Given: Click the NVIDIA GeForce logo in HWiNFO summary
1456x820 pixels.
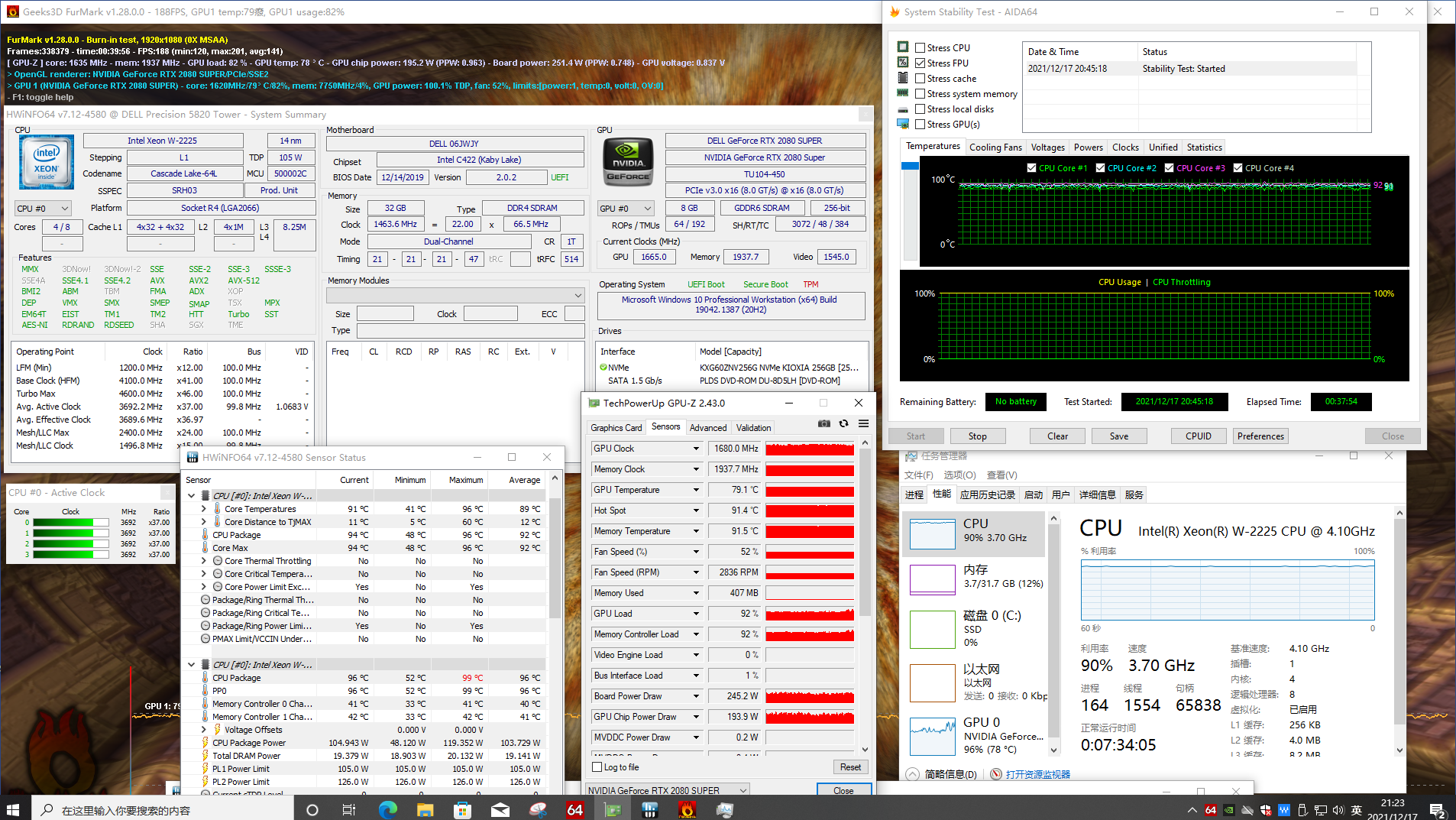Looking at the screenshot, I should (628, 162).
